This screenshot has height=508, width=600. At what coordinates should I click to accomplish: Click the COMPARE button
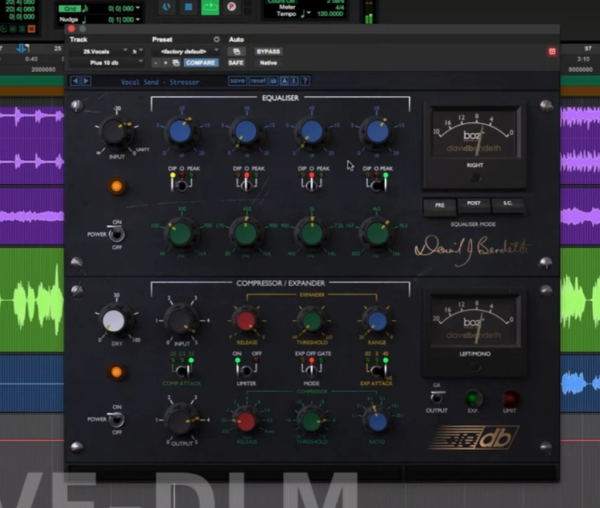[201, 63]
